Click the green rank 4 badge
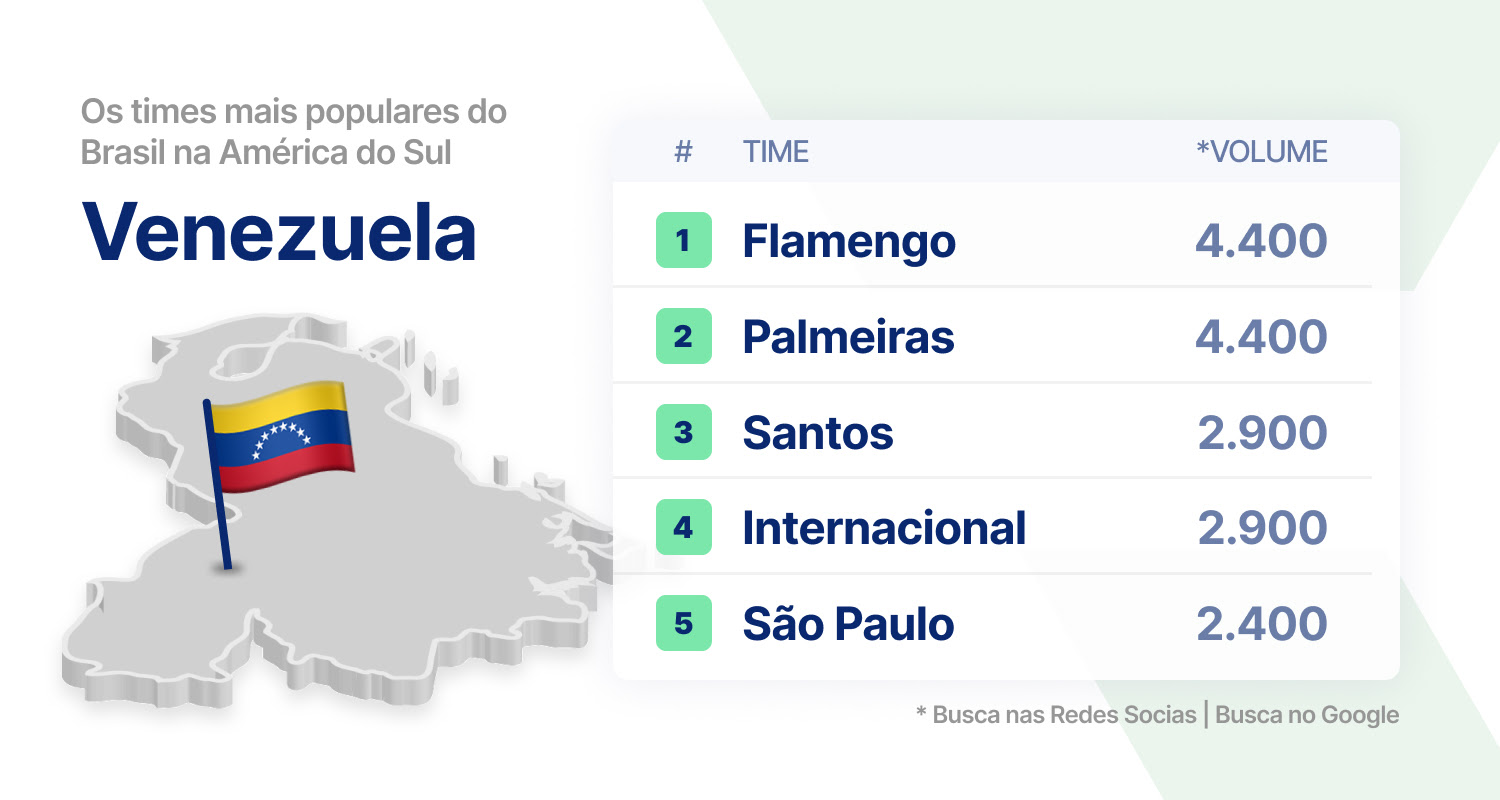 coord(684,527)
